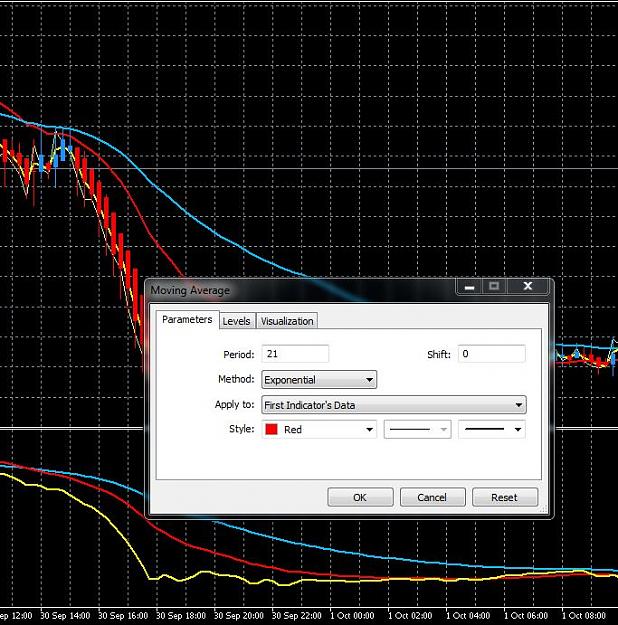This screenshot has height=625, width=618.
Task: Click the 30 Sep 18:00 time axis label
Action: pos(181,616)
